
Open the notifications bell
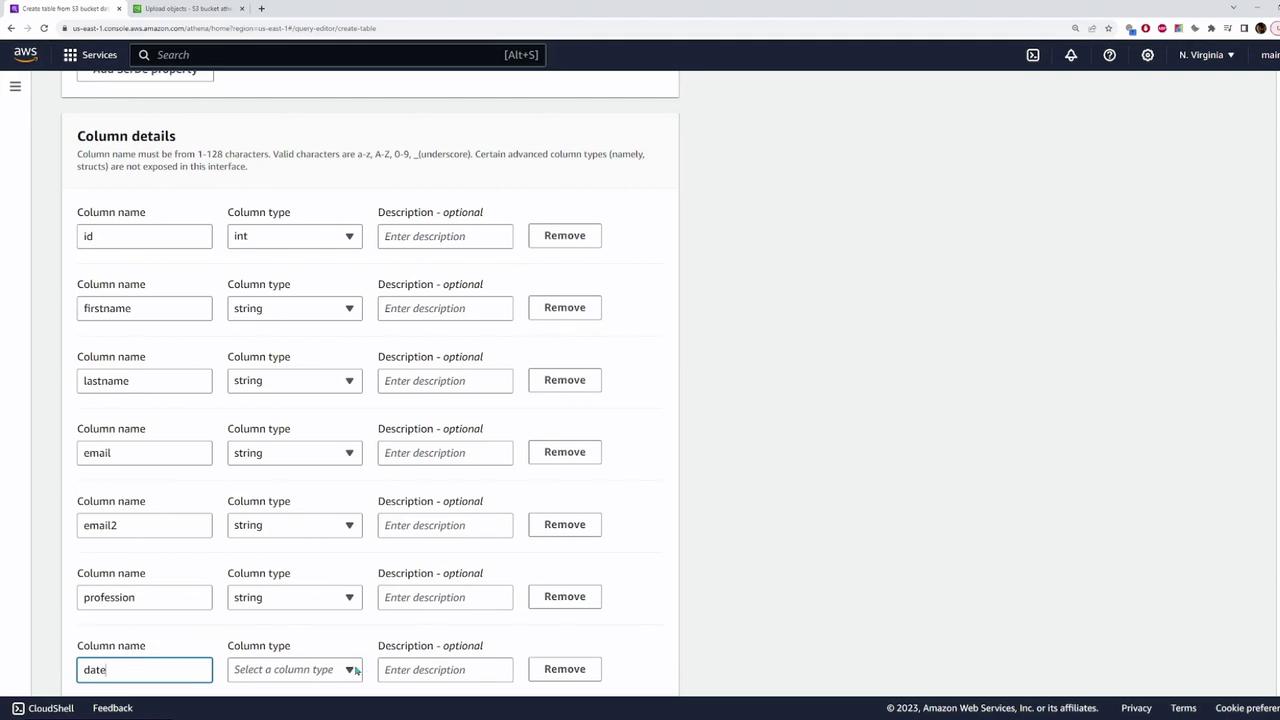[x=1071, y=55]
